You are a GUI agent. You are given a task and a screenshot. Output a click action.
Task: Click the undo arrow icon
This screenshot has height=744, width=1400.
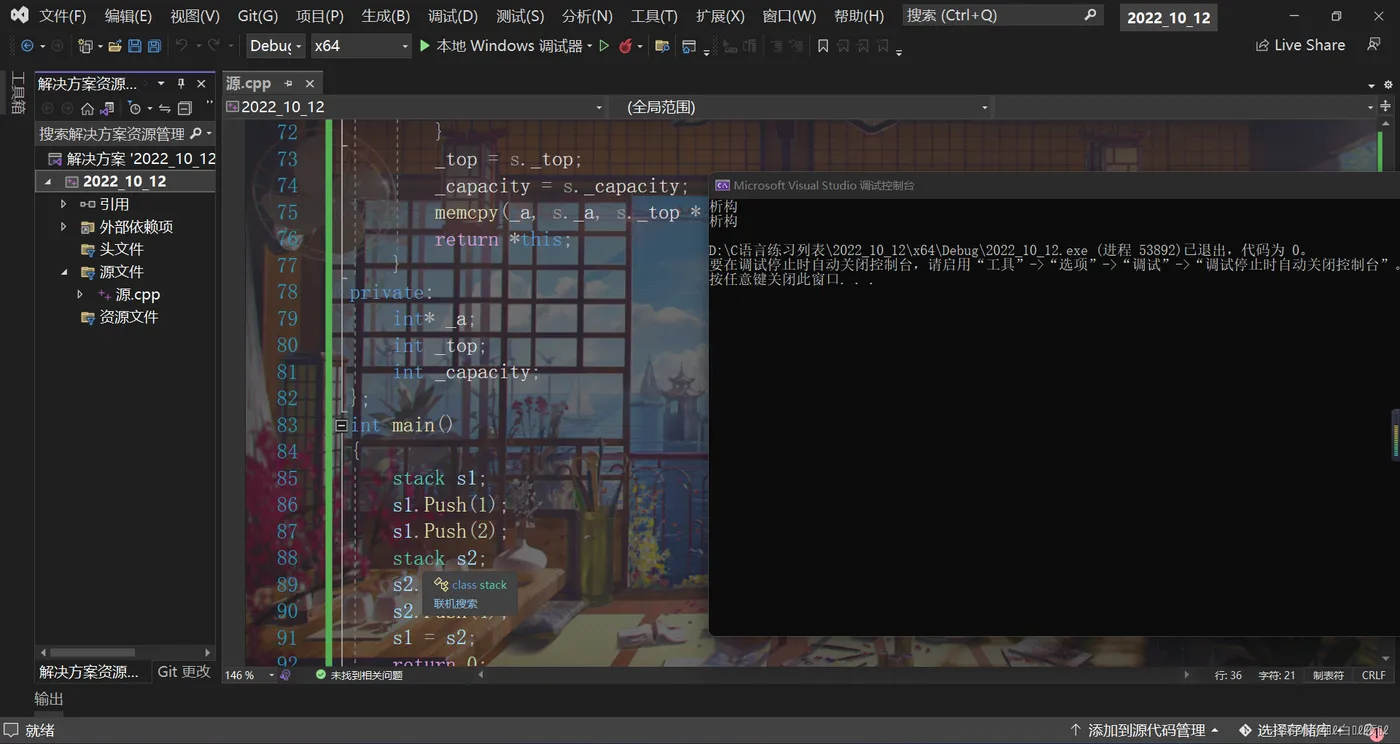[181, 46]
